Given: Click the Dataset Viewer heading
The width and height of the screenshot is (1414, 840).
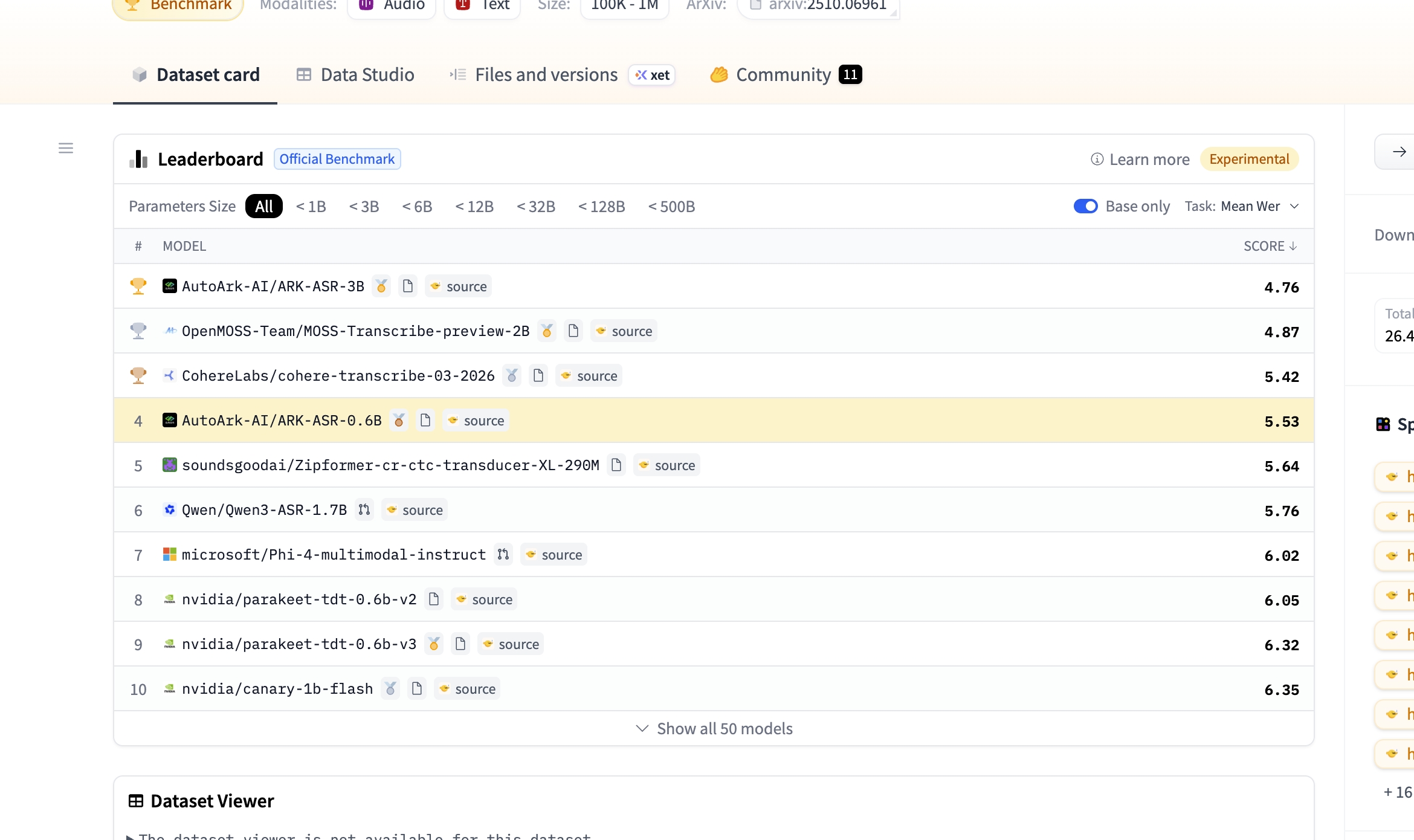Looking at the screenshot, I should (212, 801).
